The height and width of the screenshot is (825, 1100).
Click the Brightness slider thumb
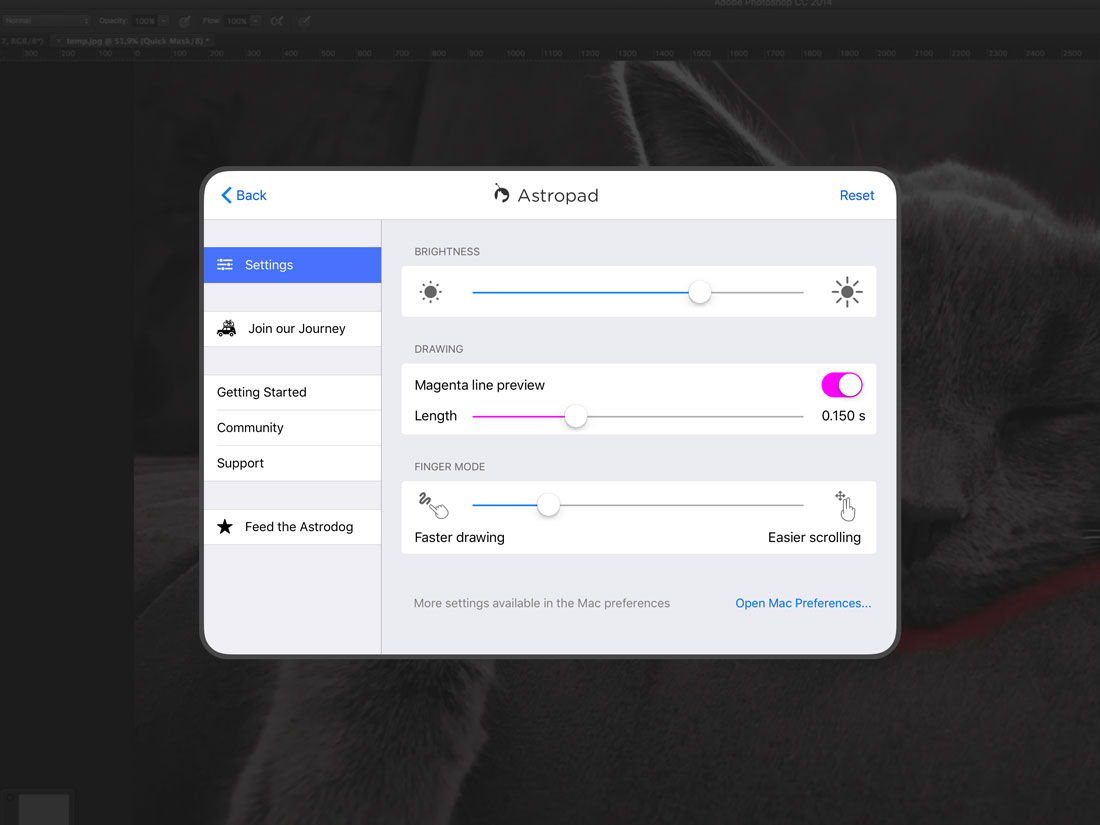699,292
